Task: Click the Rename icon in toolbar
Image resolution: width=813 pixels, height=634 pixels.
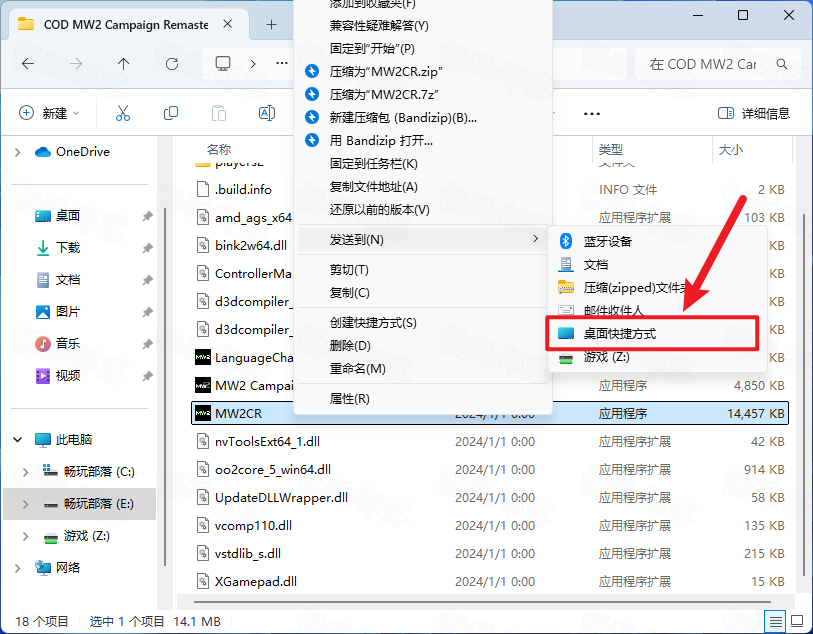Action: (267, 113)
